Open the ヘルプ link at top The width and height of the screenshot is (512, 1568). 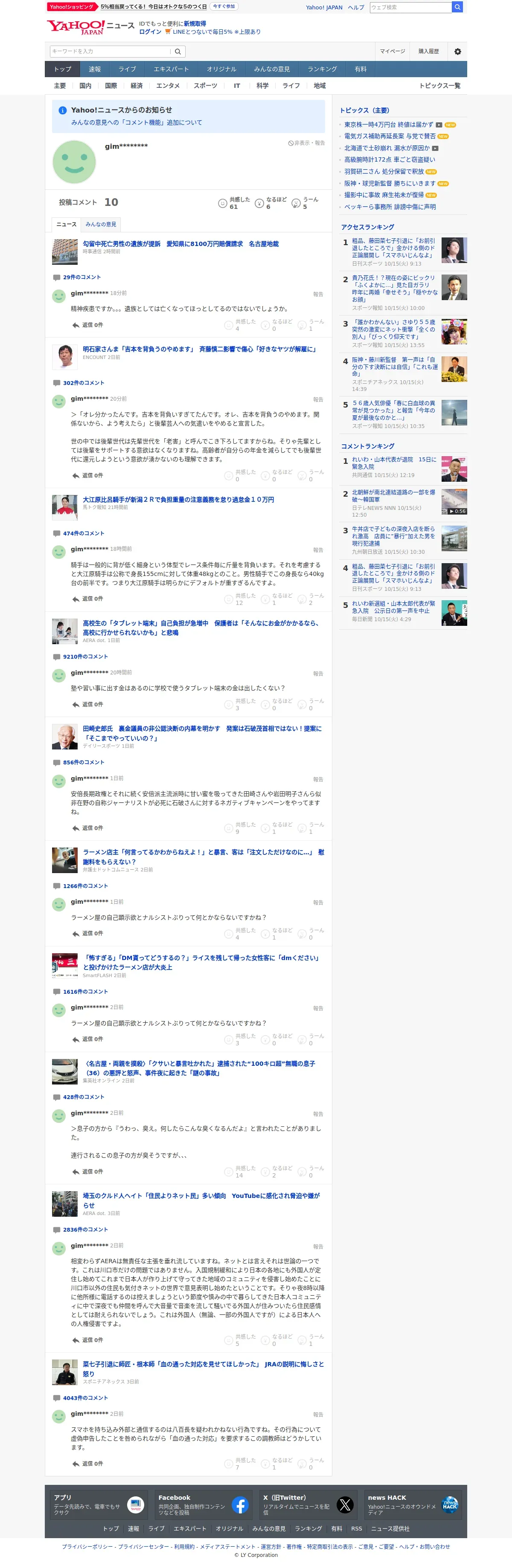[x=356, y=7]
